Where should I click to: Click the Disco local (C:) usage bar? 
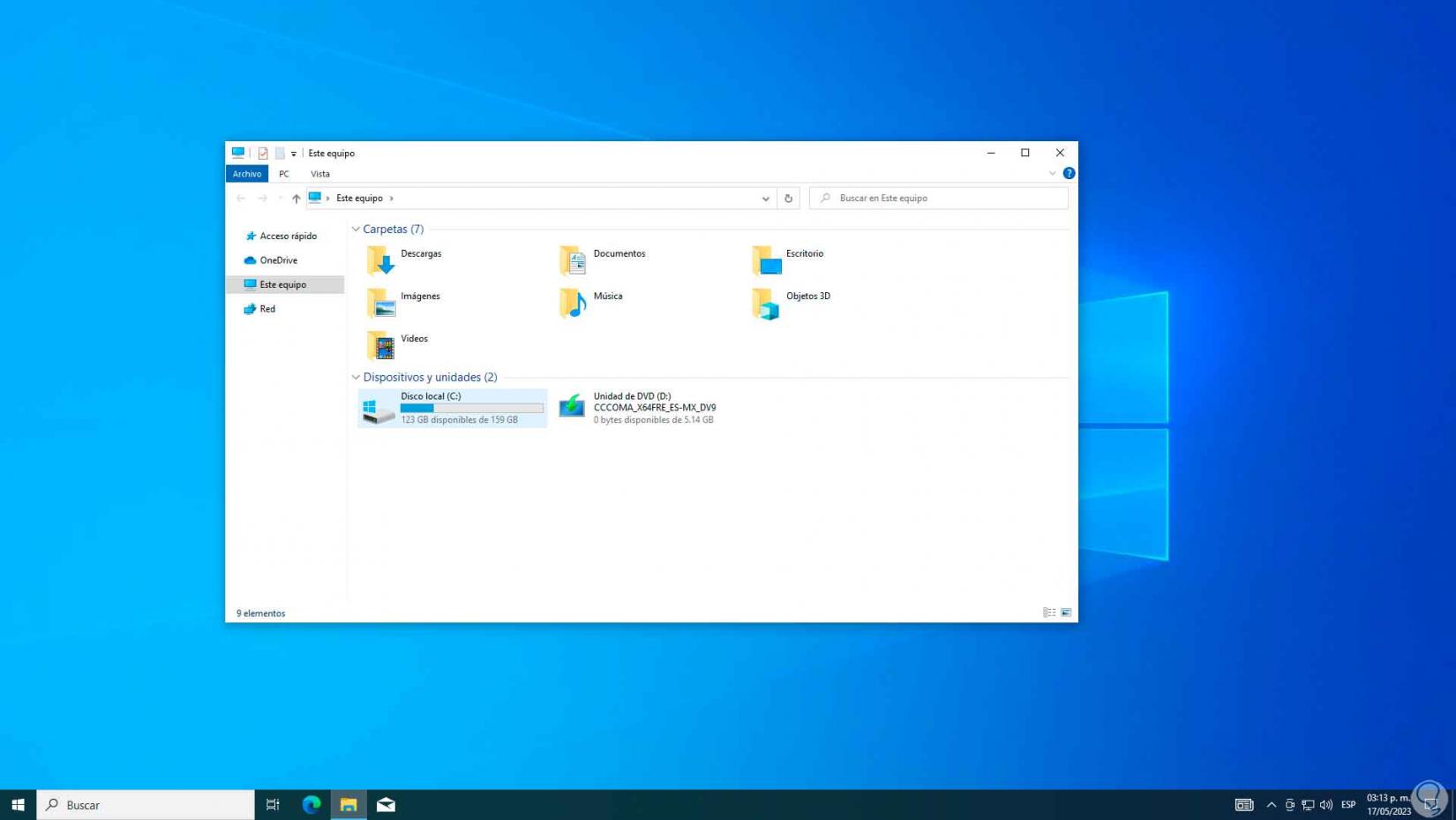pyautogui.click(x=471, y=408)
